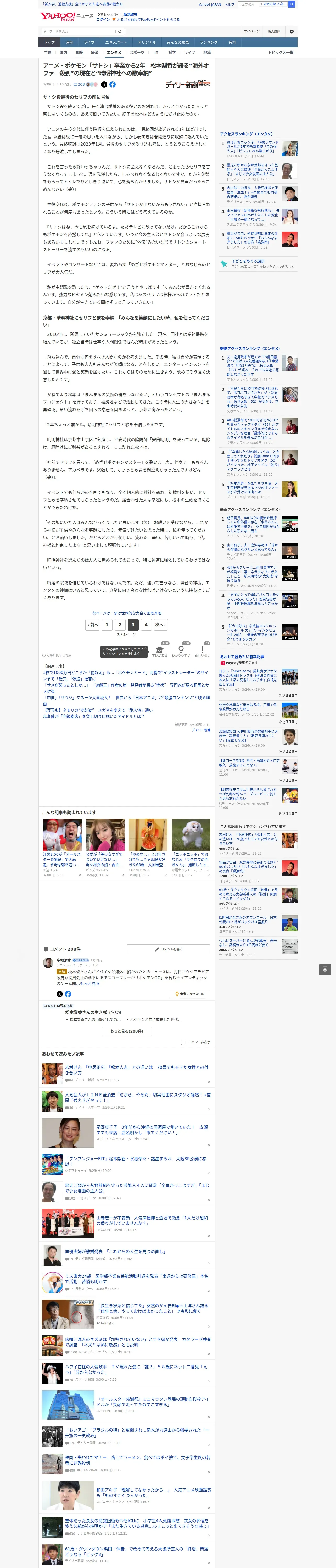Image resolution: width=336 pixels, height=1568 pixels.
Task: Open デイリー新潮 link below last-updated time
Action: 201,730
